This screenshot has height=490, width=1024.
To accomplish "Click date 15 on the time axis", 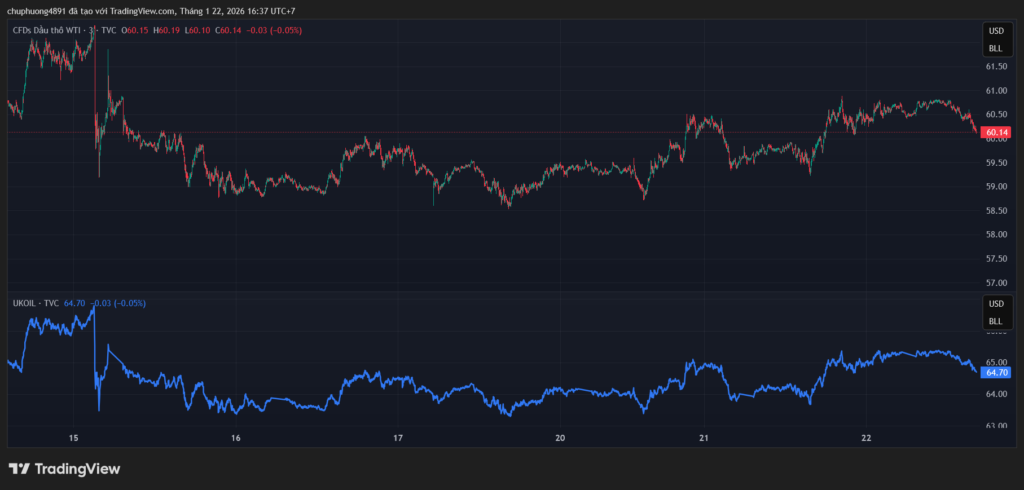I will (x=74, y=438).
